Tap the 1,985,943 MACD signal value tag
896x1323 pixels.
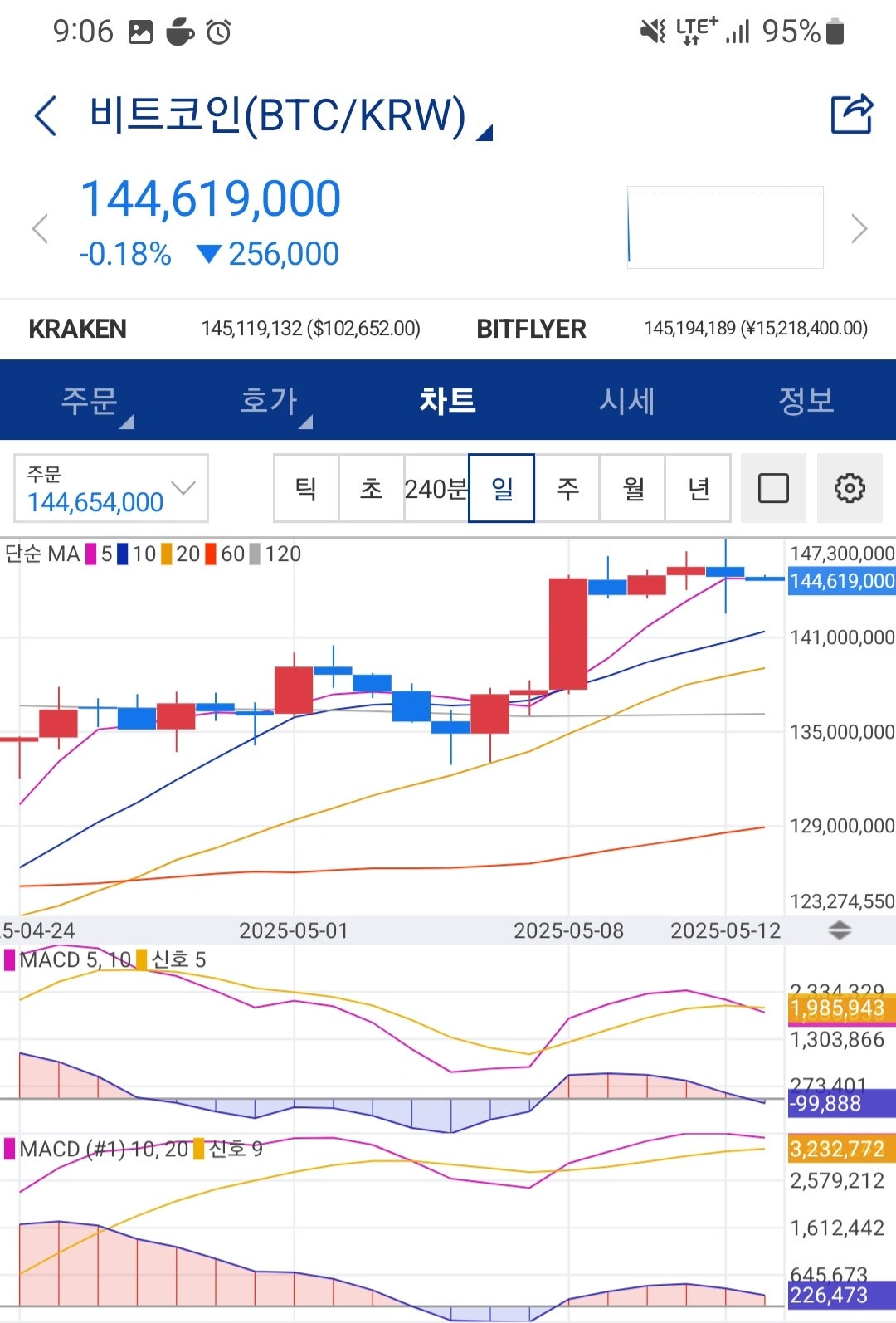point(841,1009)
